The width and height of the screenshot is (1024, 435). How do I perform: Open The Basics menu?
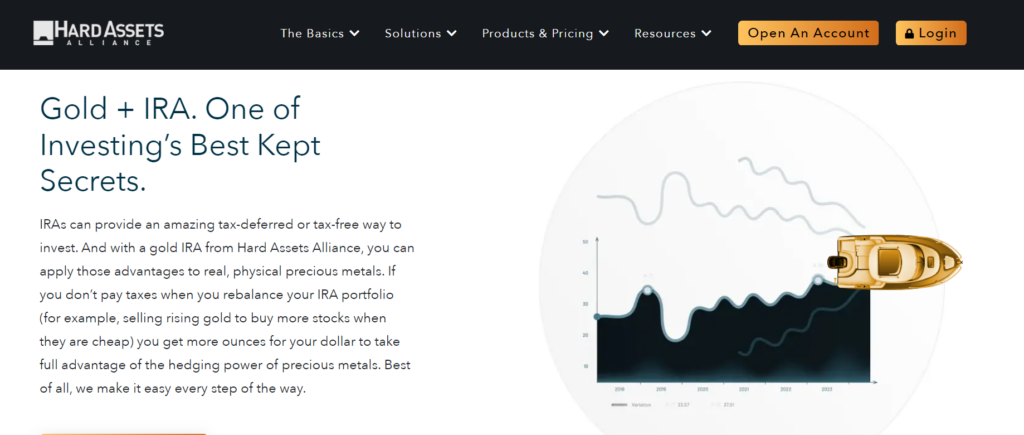tap(312, 33)
